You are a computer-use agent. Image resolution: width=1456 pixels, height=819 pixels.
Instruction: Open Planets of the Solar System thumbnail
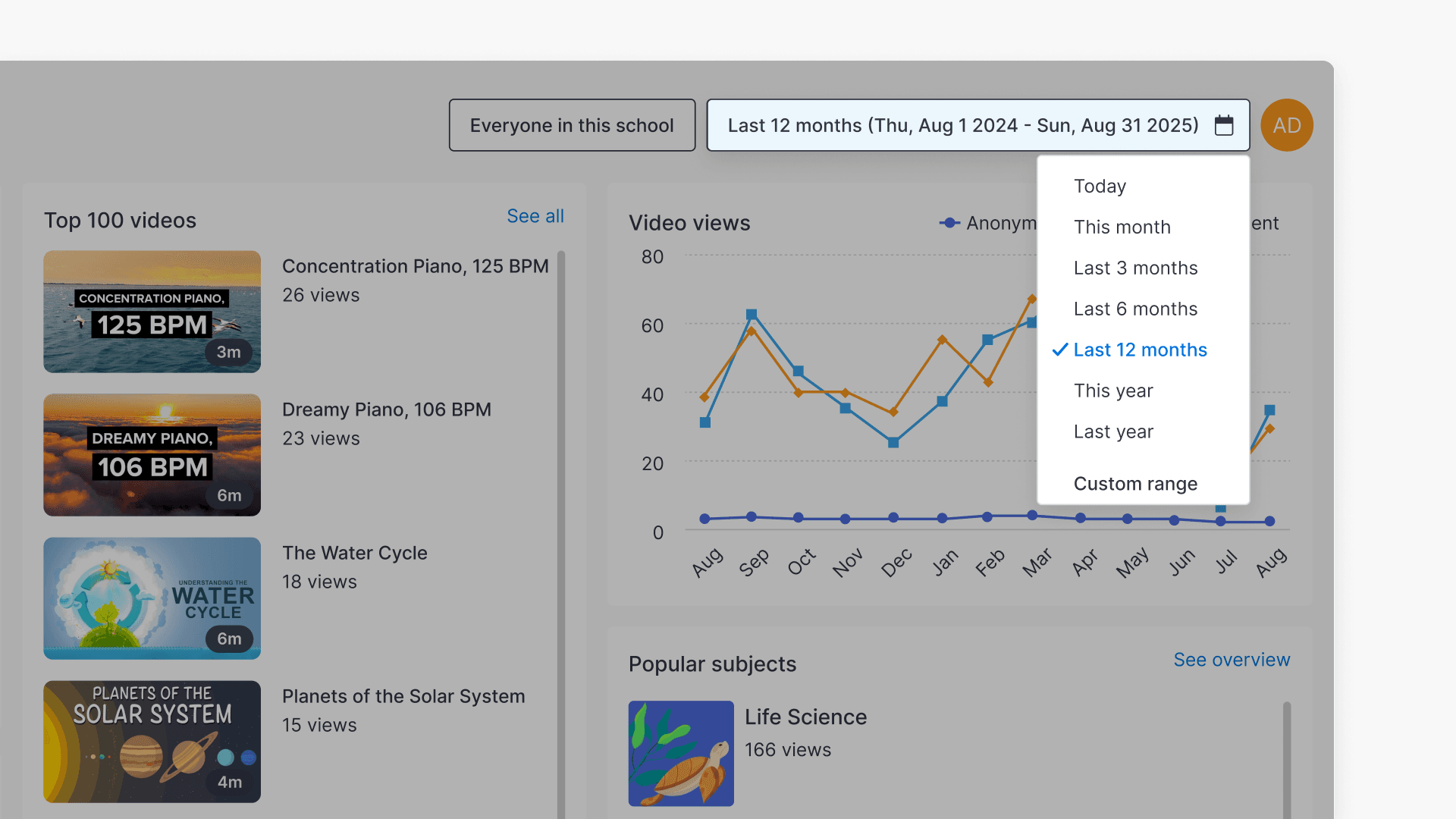click(152, 742)
